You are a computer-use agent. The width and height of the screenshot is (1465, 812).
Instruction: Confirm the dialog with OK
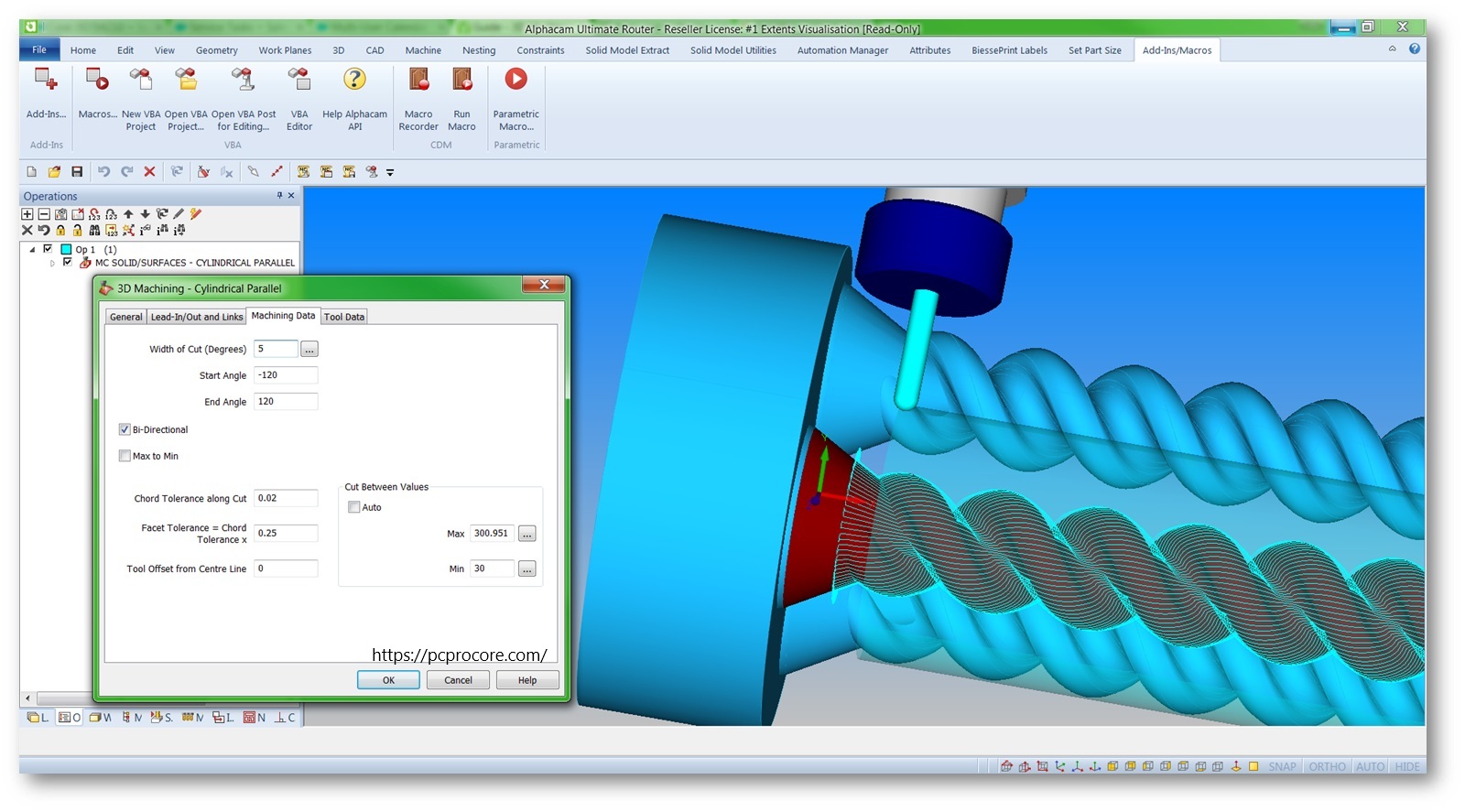click(x=388, y=680)
